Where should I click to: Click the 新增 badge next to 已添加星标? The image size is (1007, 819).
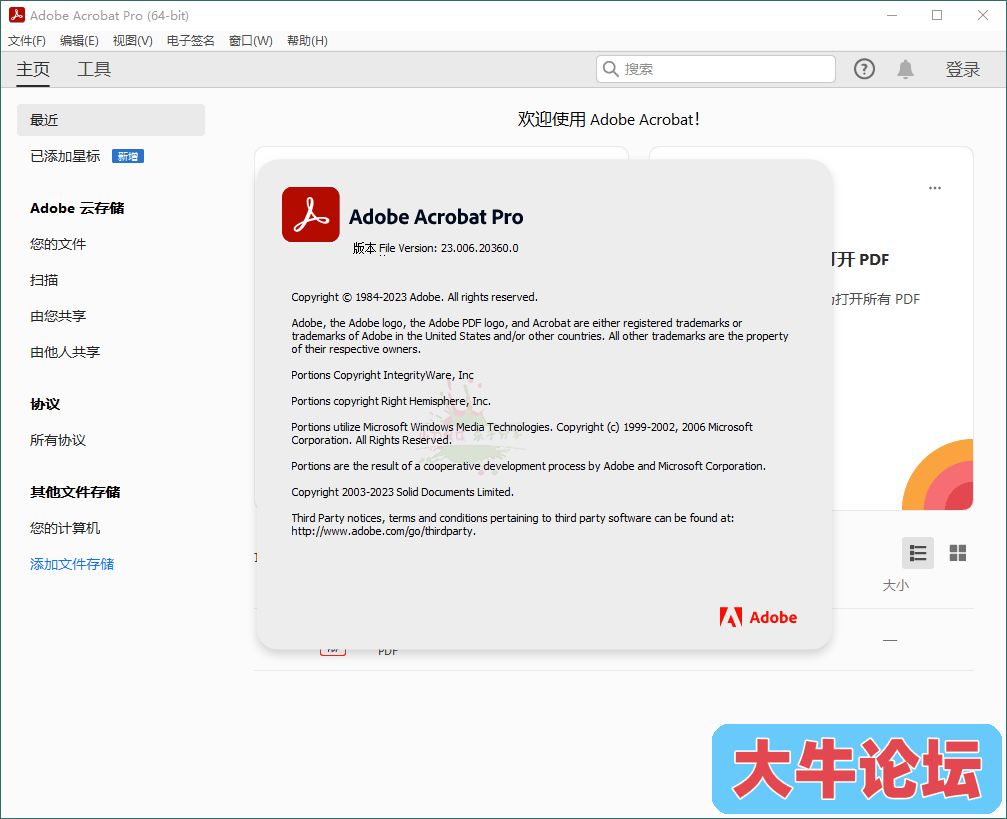128,156
